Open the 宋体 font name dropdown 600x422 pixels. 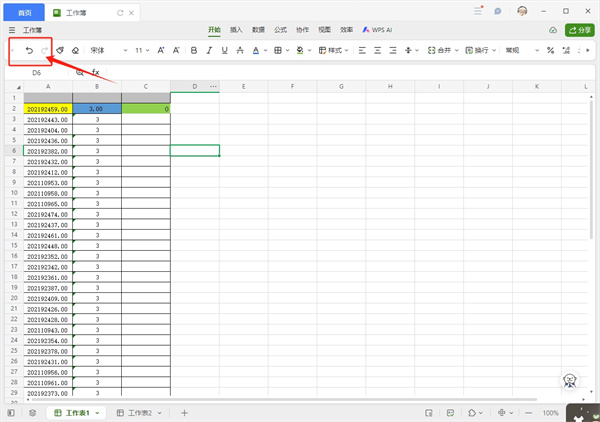[x=109, y=50]
